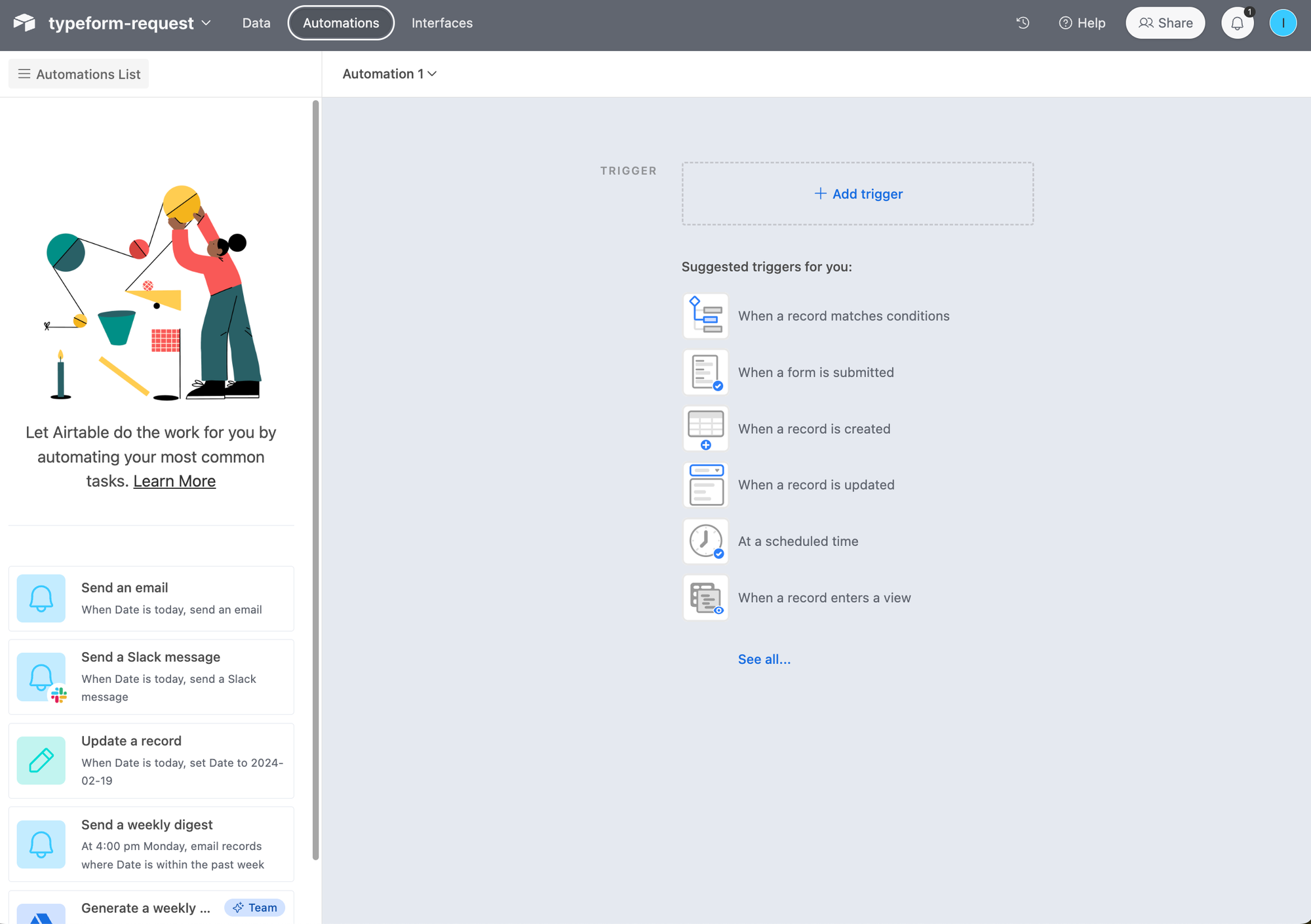Select 'When a form is submitted' text

pyautogui.click(x=816, y=372)
